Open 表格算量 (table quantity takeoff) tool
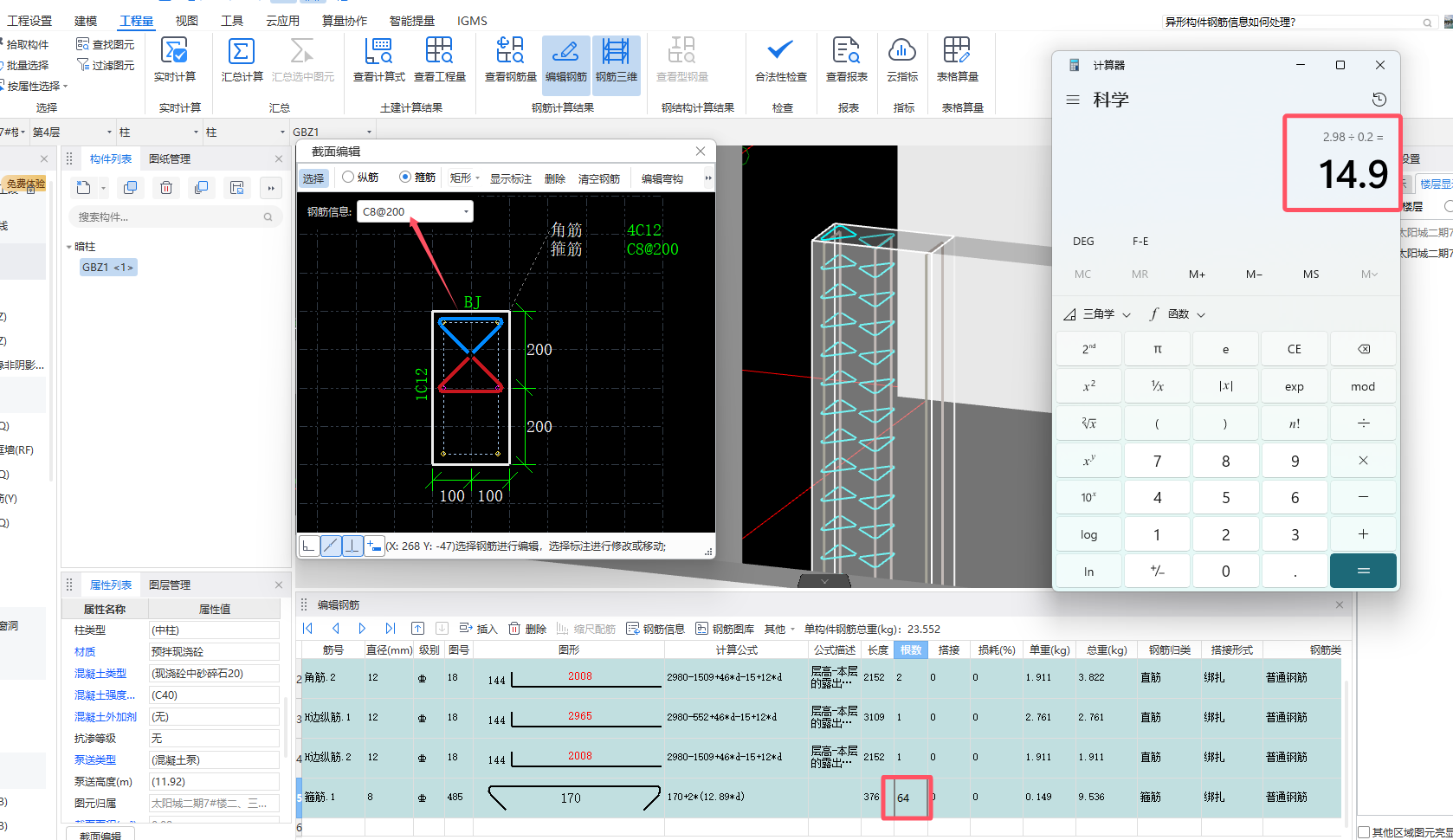 point(957,61)
